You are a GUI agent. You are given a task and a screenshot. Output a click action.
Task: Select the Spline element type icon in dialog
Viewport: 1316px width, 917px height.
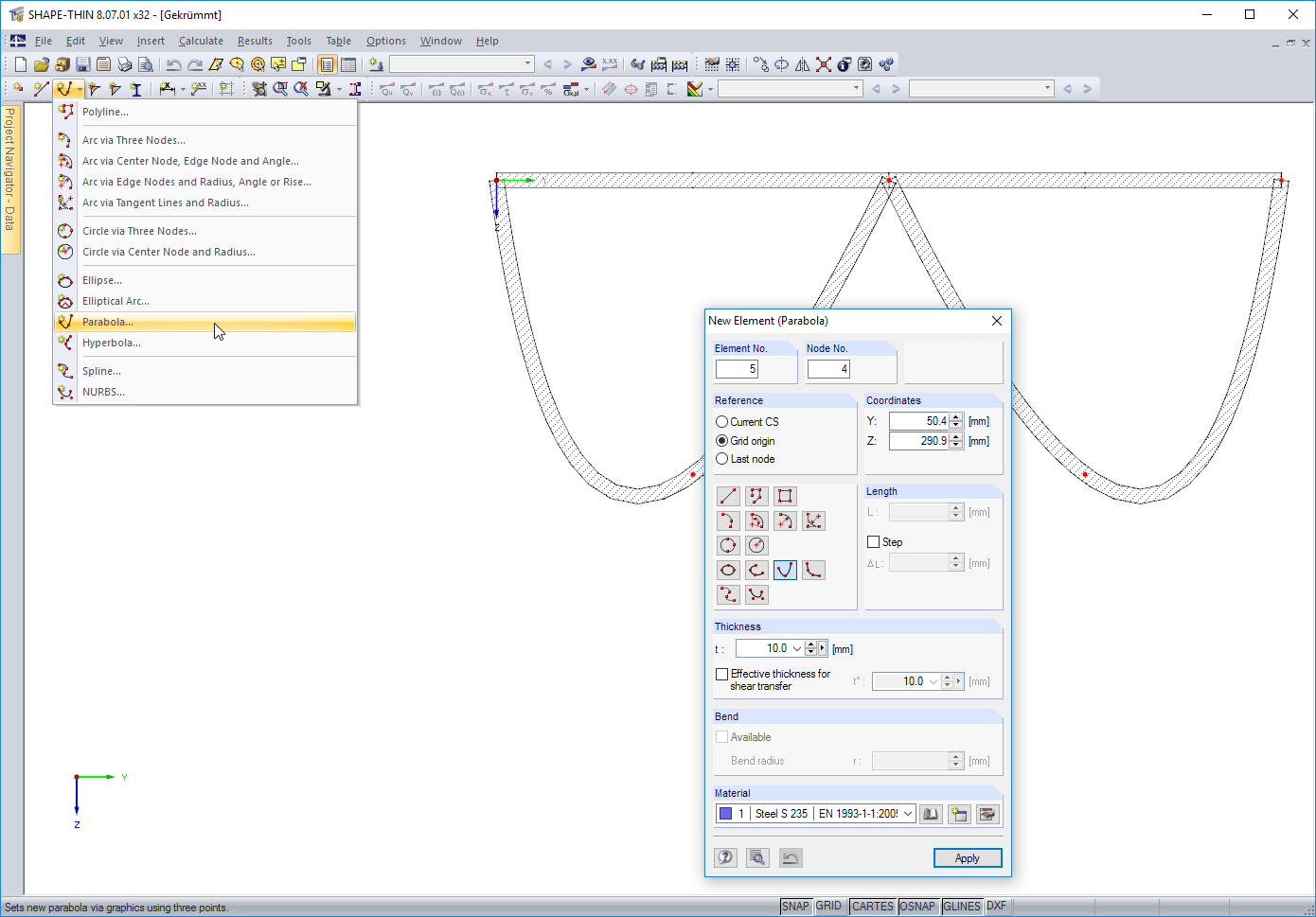(728, 594)
